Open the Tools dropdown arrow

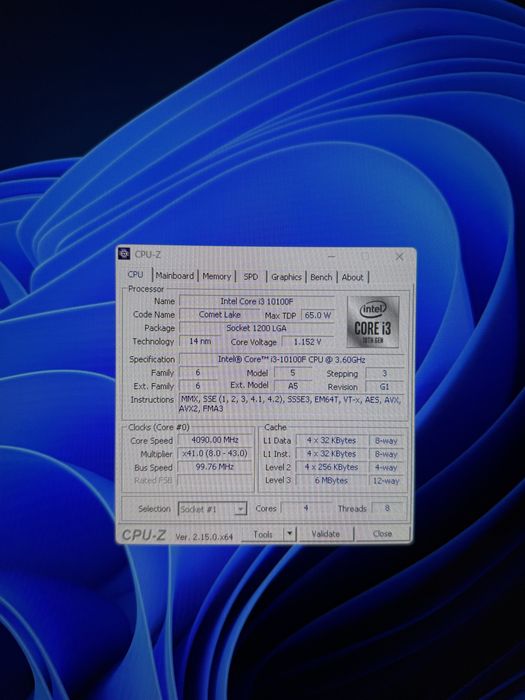(290, 534)
